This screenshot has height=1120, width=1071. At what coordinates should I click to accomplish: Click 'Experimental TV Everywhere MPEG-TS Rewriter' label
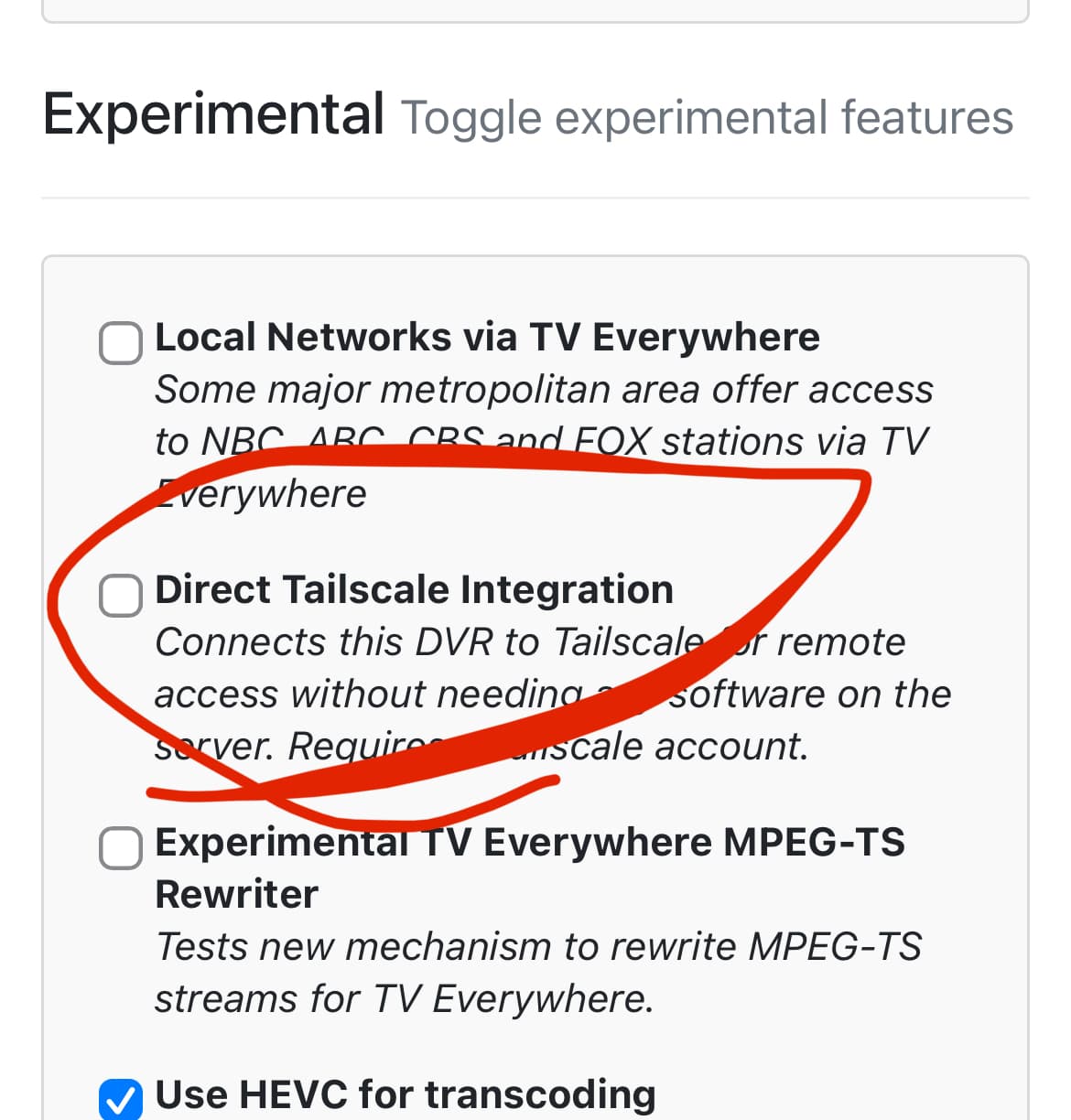click(529, 843)
